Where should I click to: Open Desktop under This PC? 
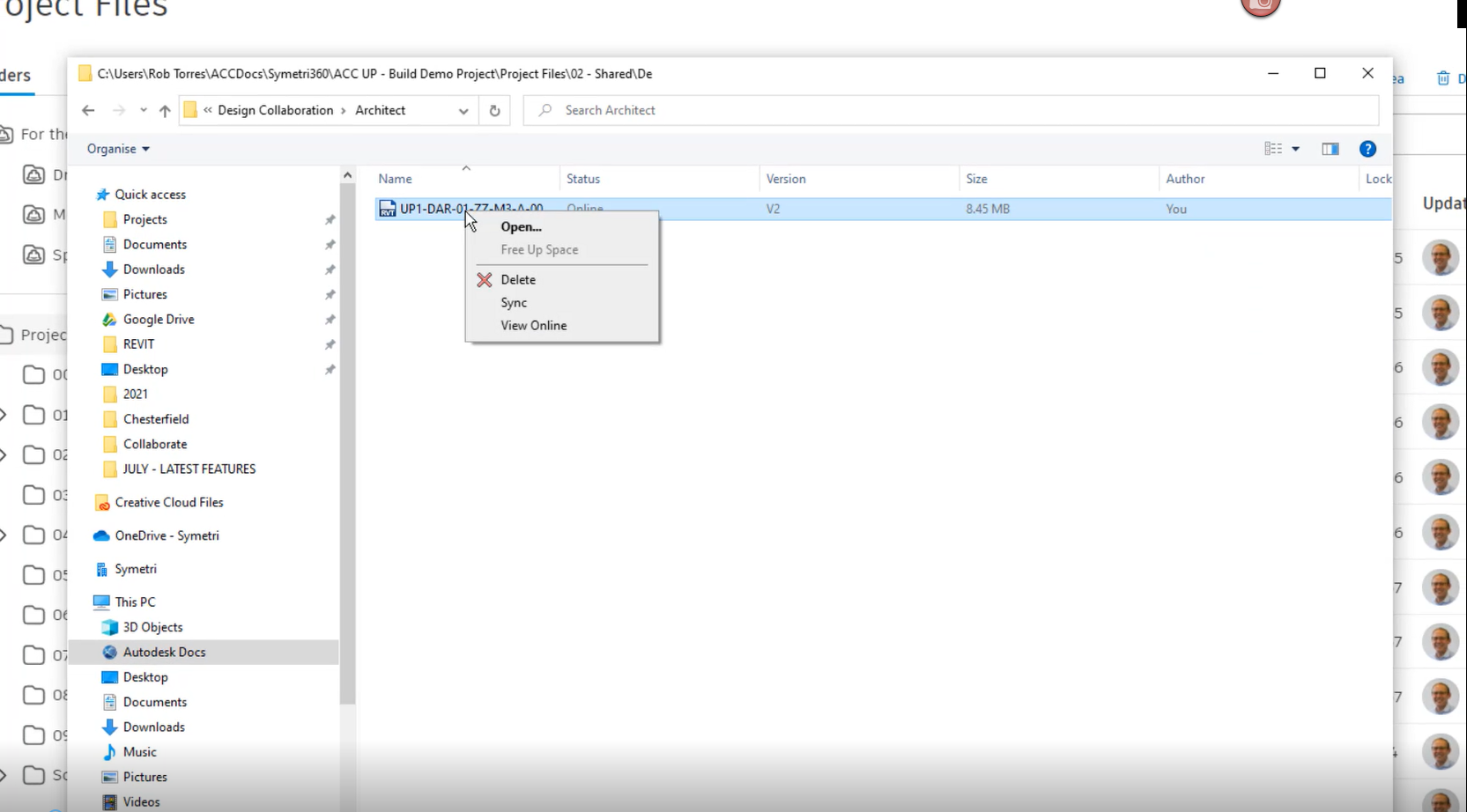pos(145,677)
